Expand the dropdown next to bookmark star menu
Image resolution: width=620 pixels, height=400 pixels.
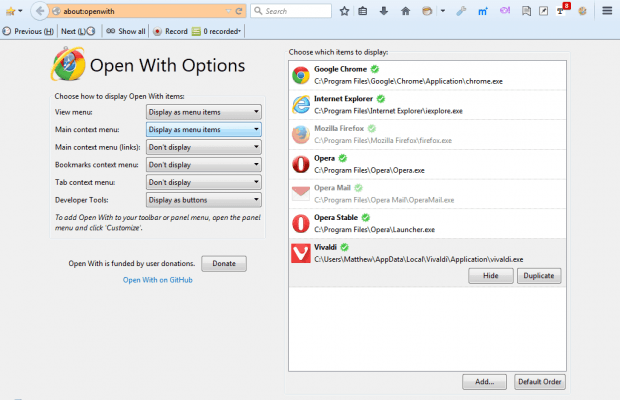pos(21,11)
